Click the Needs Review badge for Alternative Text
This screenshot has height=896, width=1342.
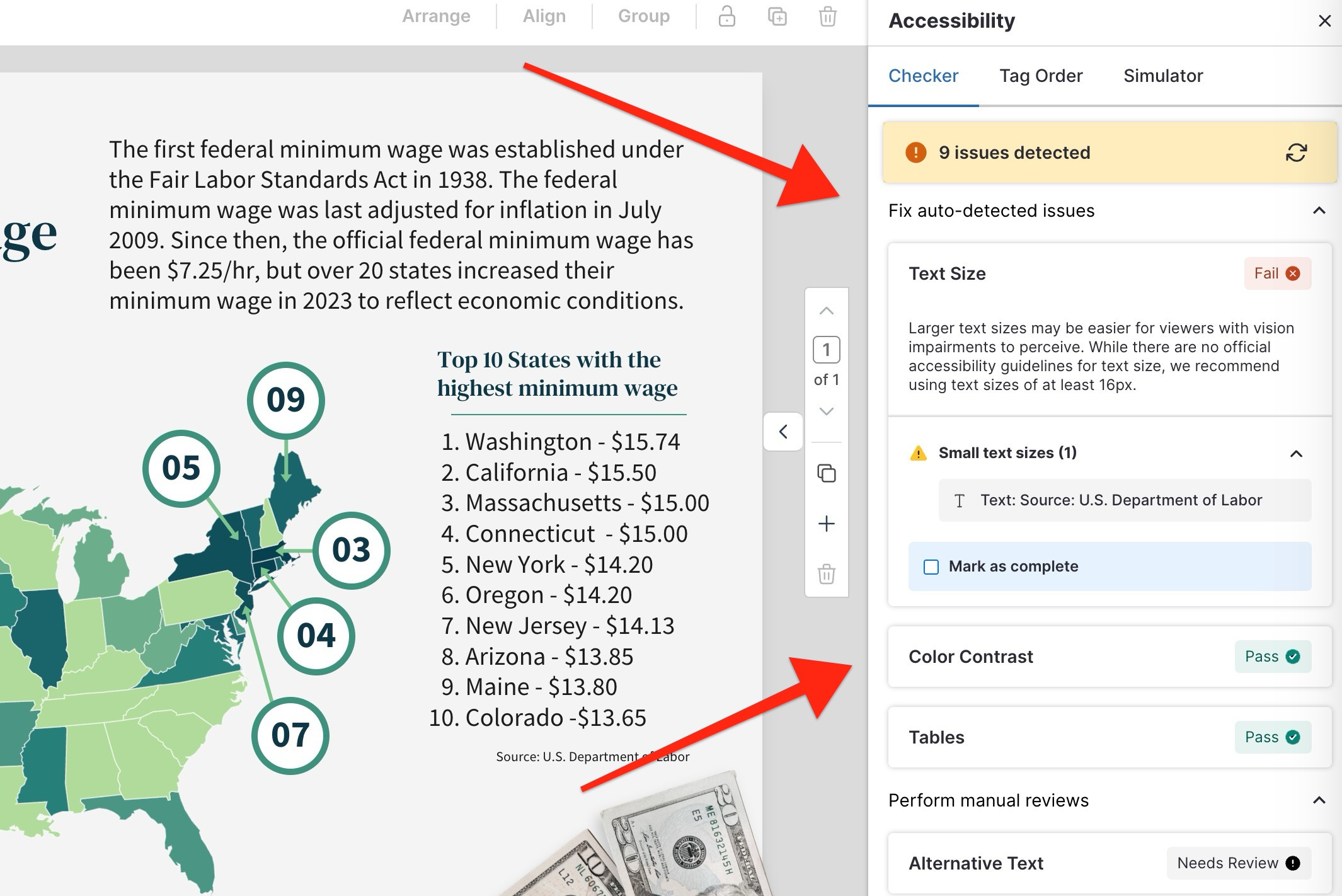1238,863
